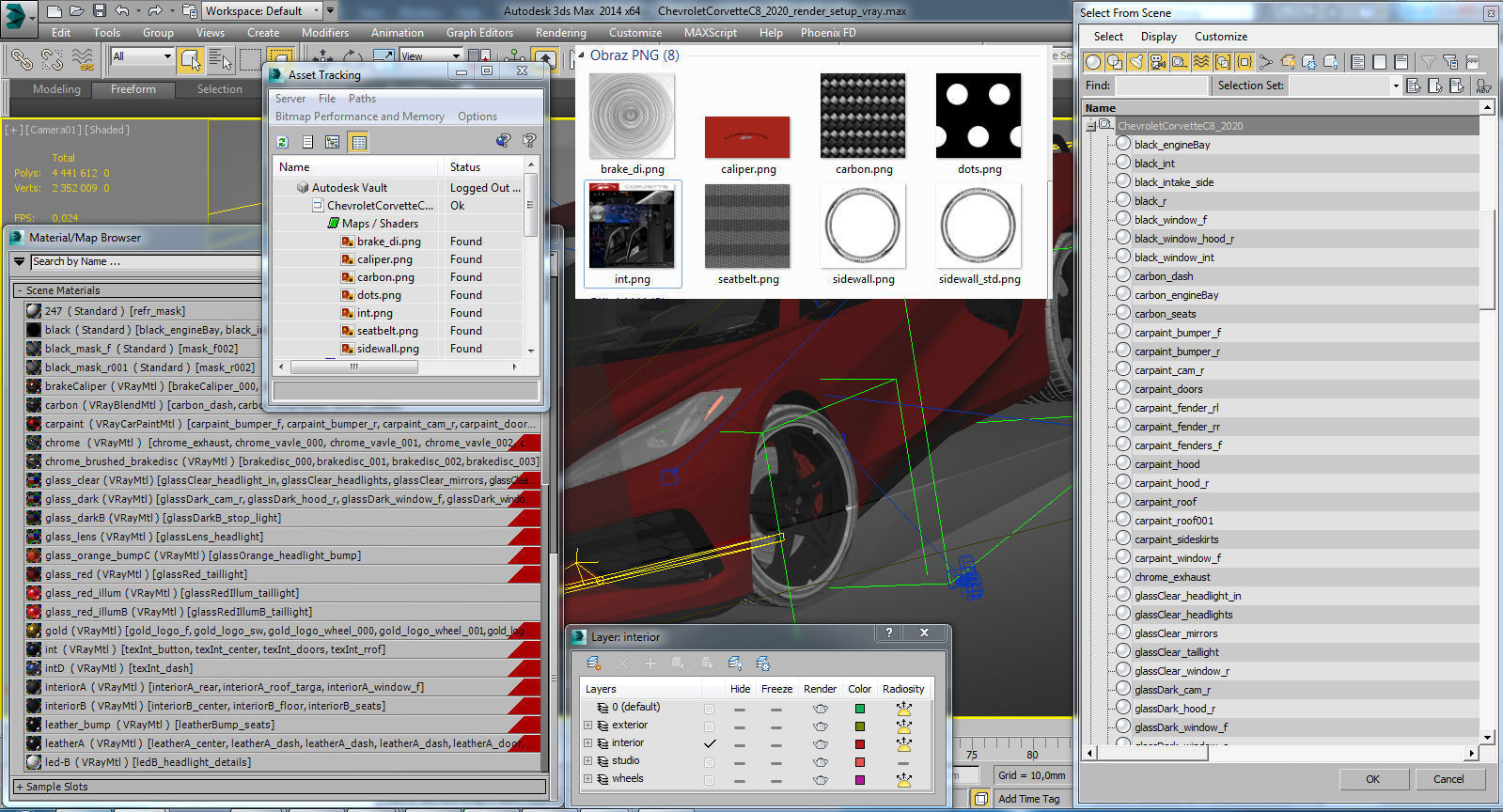Screen dimensions: 1503x812
Task: Toggle Display Geometry filter in Select From Scene
Action: 1092,62
